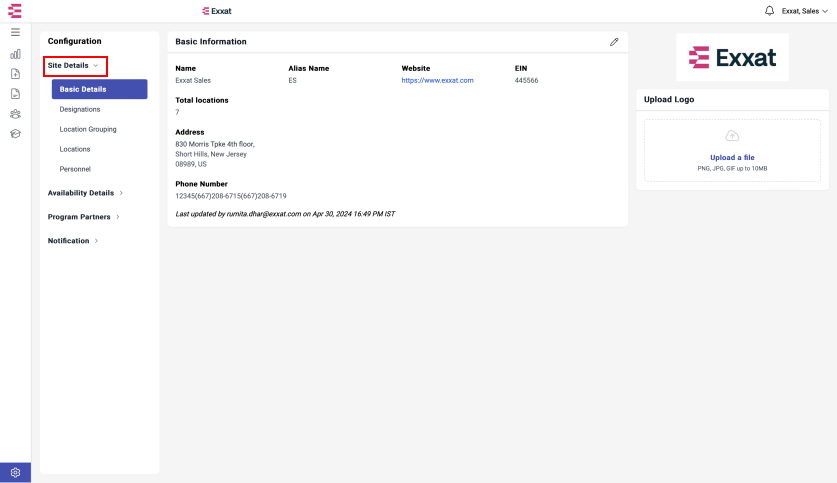Screen dimensions: 837x483
Task: Visit https://www.exxat.com link
Action: pos(437,81)
